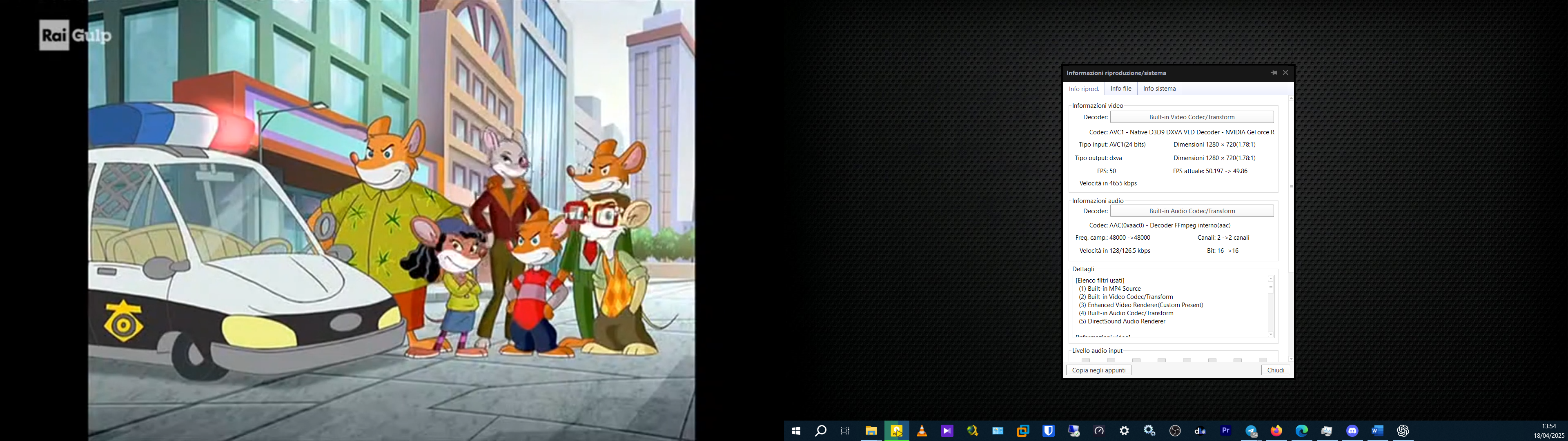1568x441 pixels.
Task: Click the "[Elenco filtri usati]" header line
Action: click(x=1099, y=281)
